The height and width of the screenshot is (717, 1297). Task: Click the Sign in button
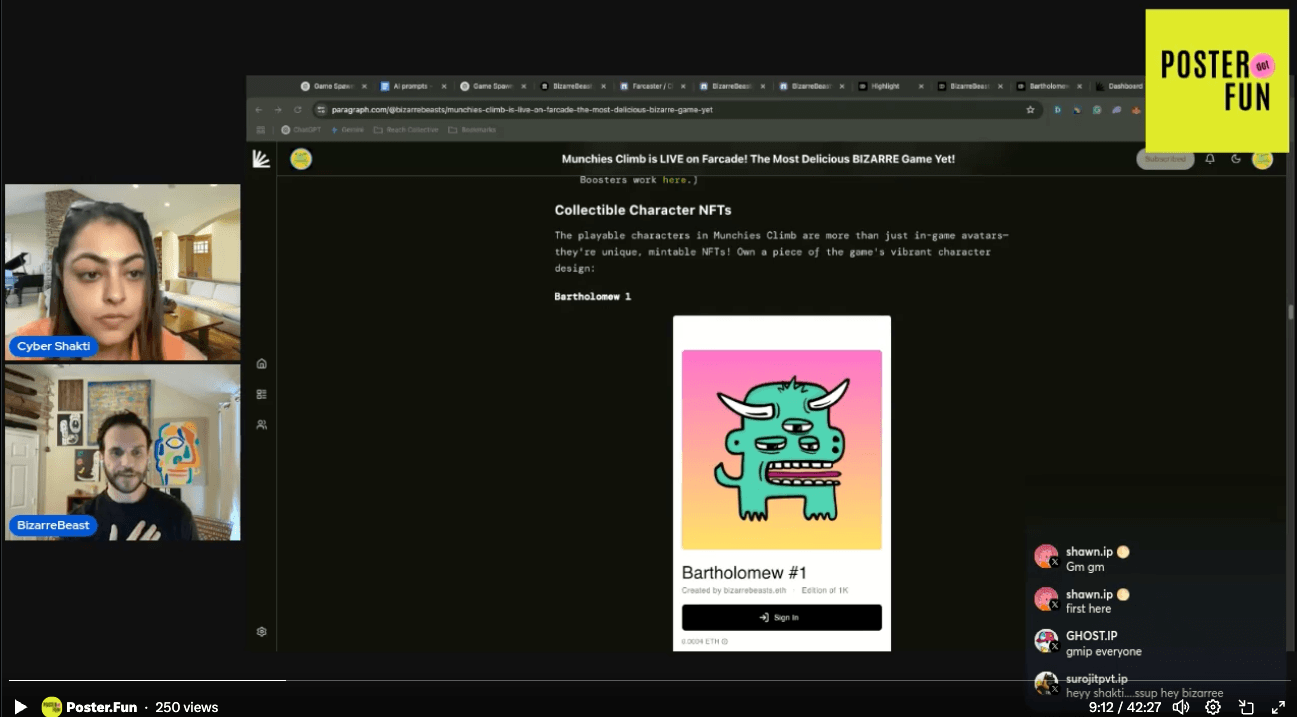click(x=782, y=618)
